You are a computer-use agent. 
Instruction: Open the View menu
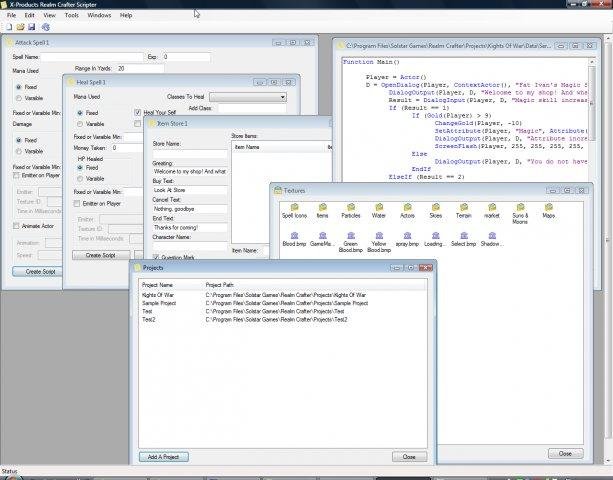49,15
